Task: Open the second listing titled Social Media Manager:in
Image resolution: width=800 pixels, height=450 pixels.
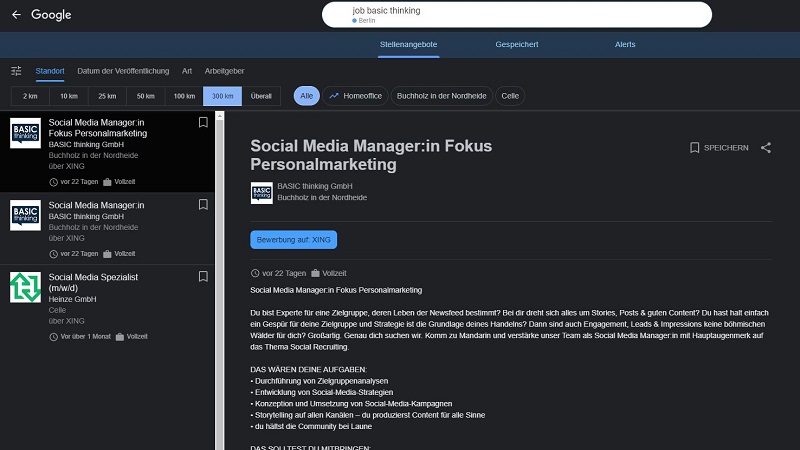Action: (107, 229)
